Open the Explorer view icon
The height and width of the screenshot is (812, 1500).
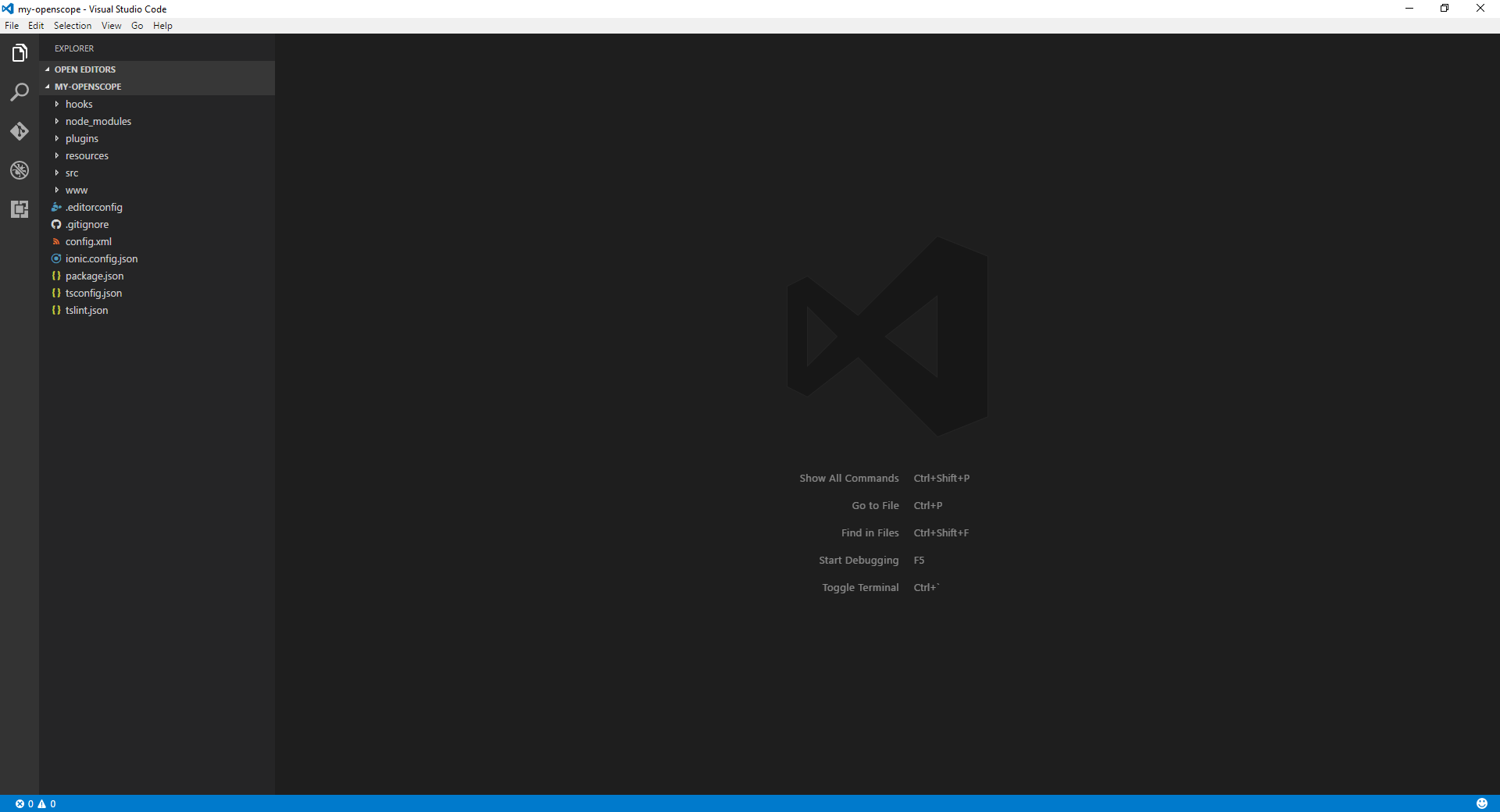[x=20, y=53]
